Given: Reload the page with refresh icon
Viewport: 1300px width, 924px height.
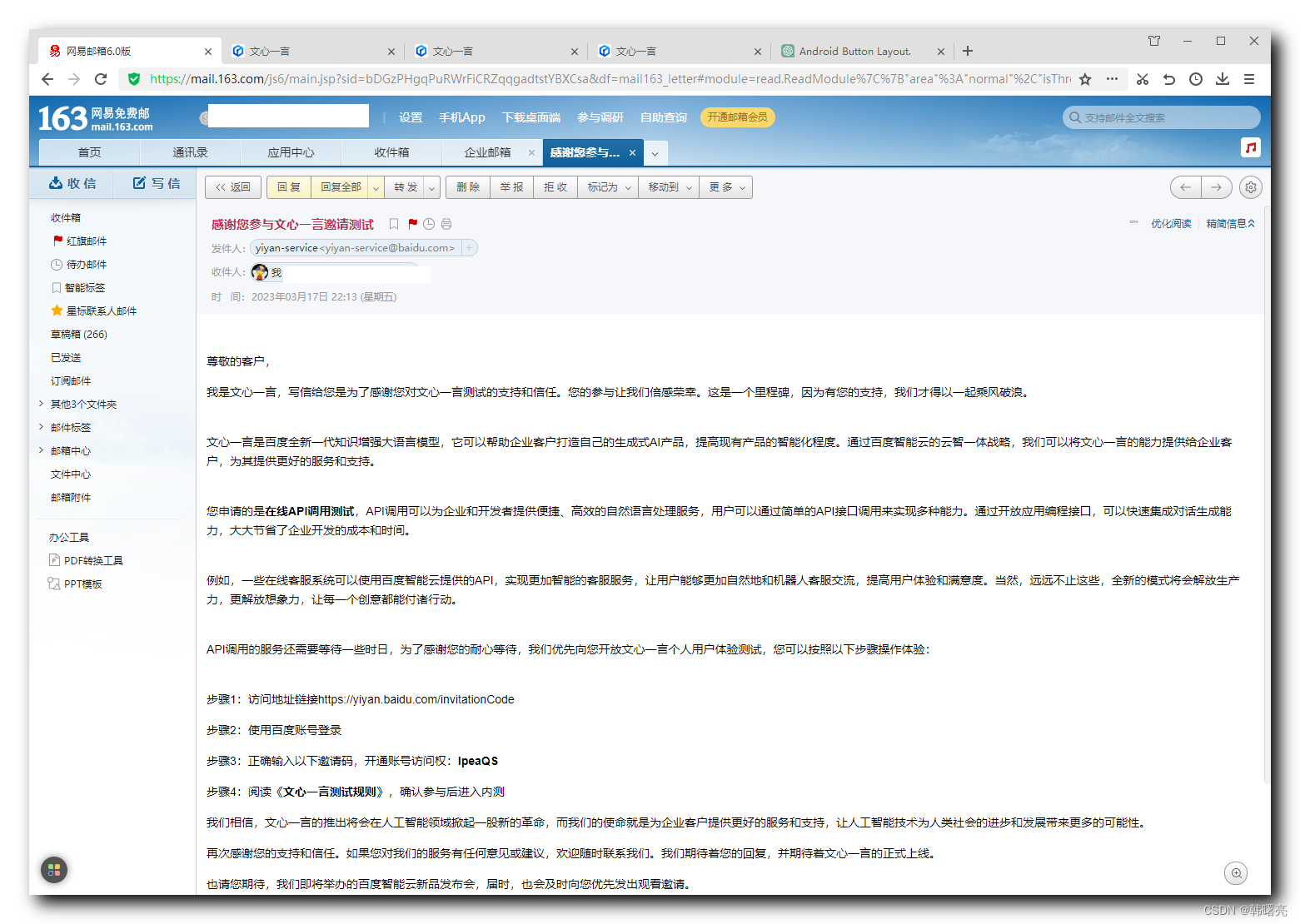Looking at the screenshot, I should tap(101, 79).
